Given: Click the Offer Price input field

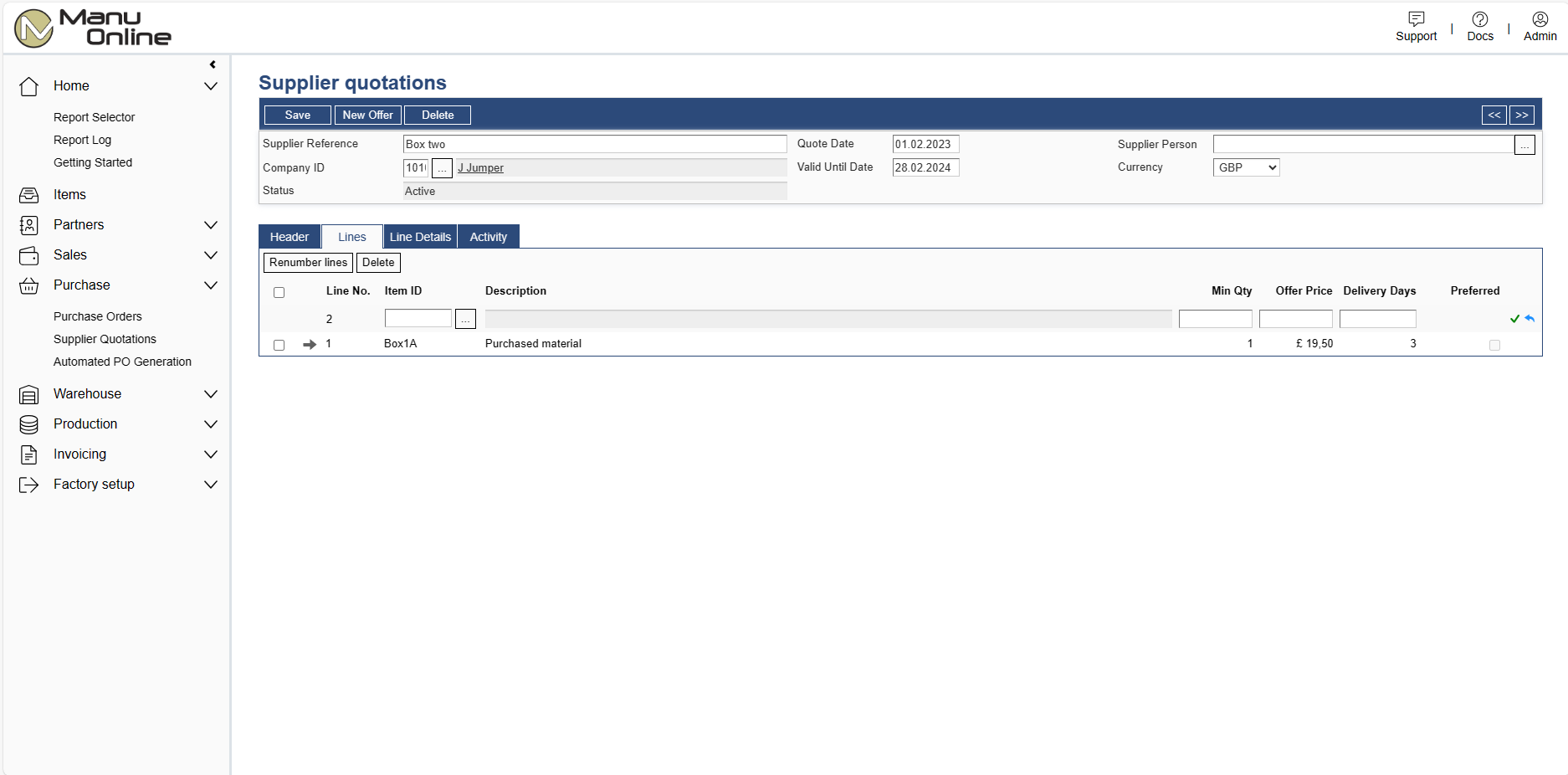Looking at the screenshot, I should [1295, 319].
